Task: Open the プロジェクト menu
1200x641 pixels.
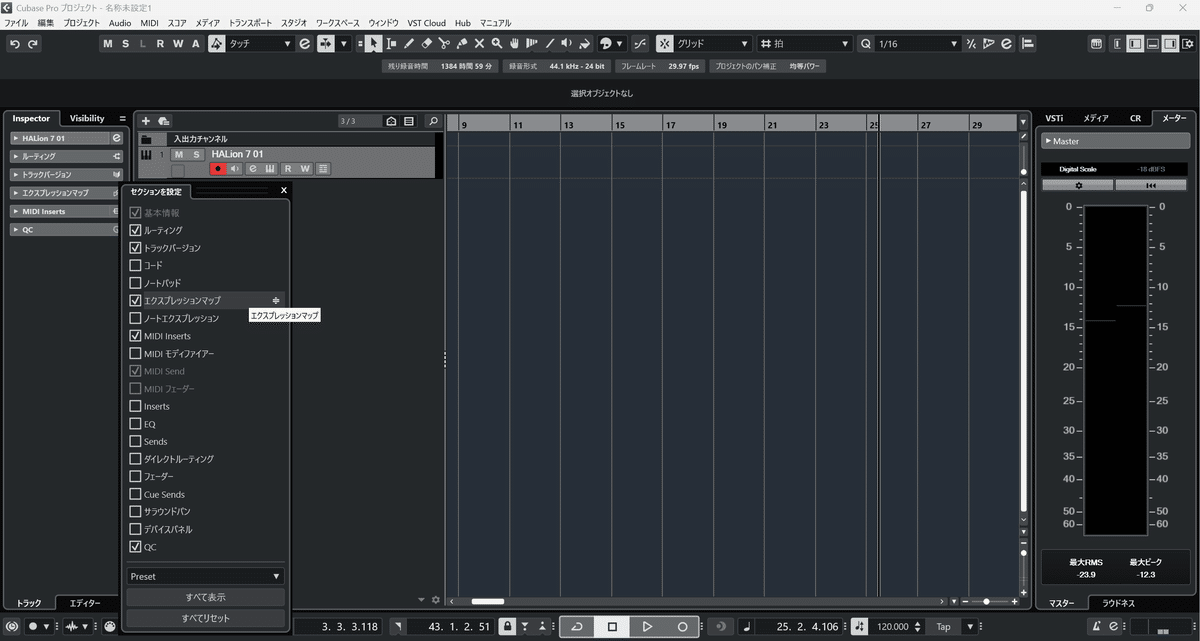Action: pos(81,22)
